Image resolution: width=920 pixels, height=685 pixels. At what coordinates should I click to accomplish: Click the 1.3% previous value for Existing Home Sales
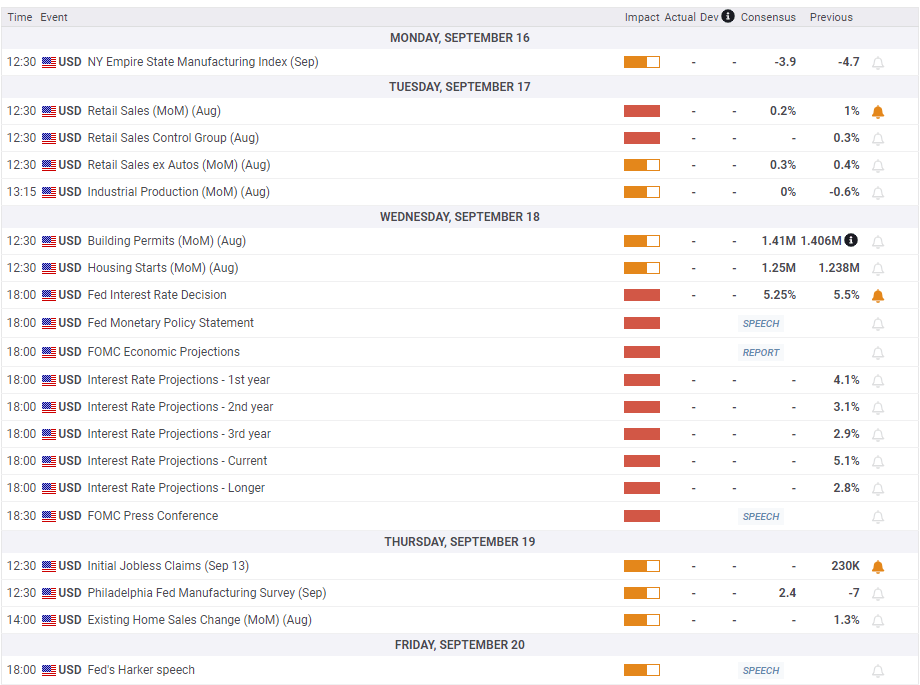847,620
